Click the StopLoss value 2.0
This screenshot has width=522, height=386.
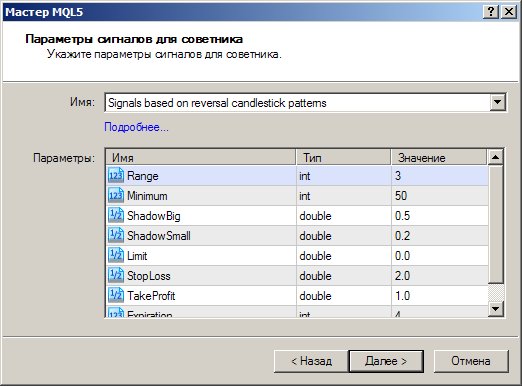[440, 276]
